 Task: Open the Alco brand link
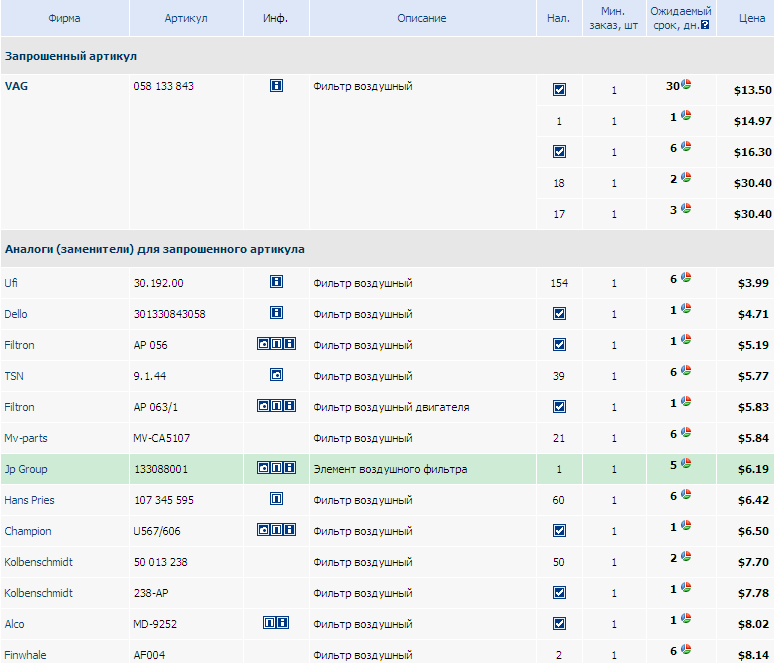point(14,624)
